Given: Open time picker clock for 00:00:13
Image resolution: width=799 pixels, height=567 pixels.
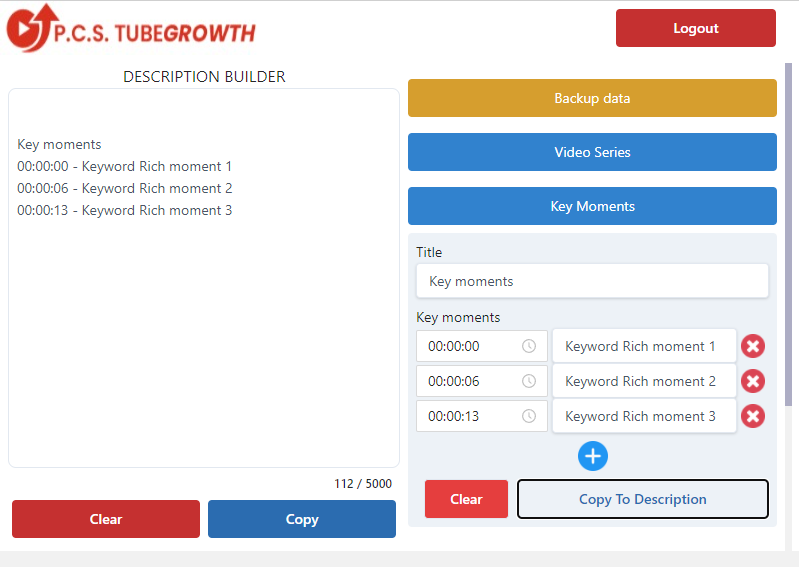Looking at the screenshot, I should pyautogui.click(x=529, y=416).
